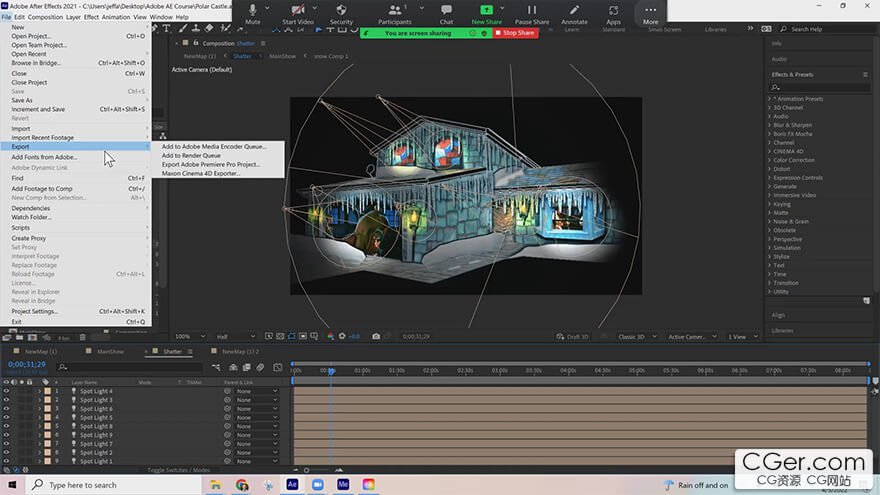Viewport: 880px width, 495px height.
Task: Hide the Spot Light 9 layer
Action: coord(6,435)
